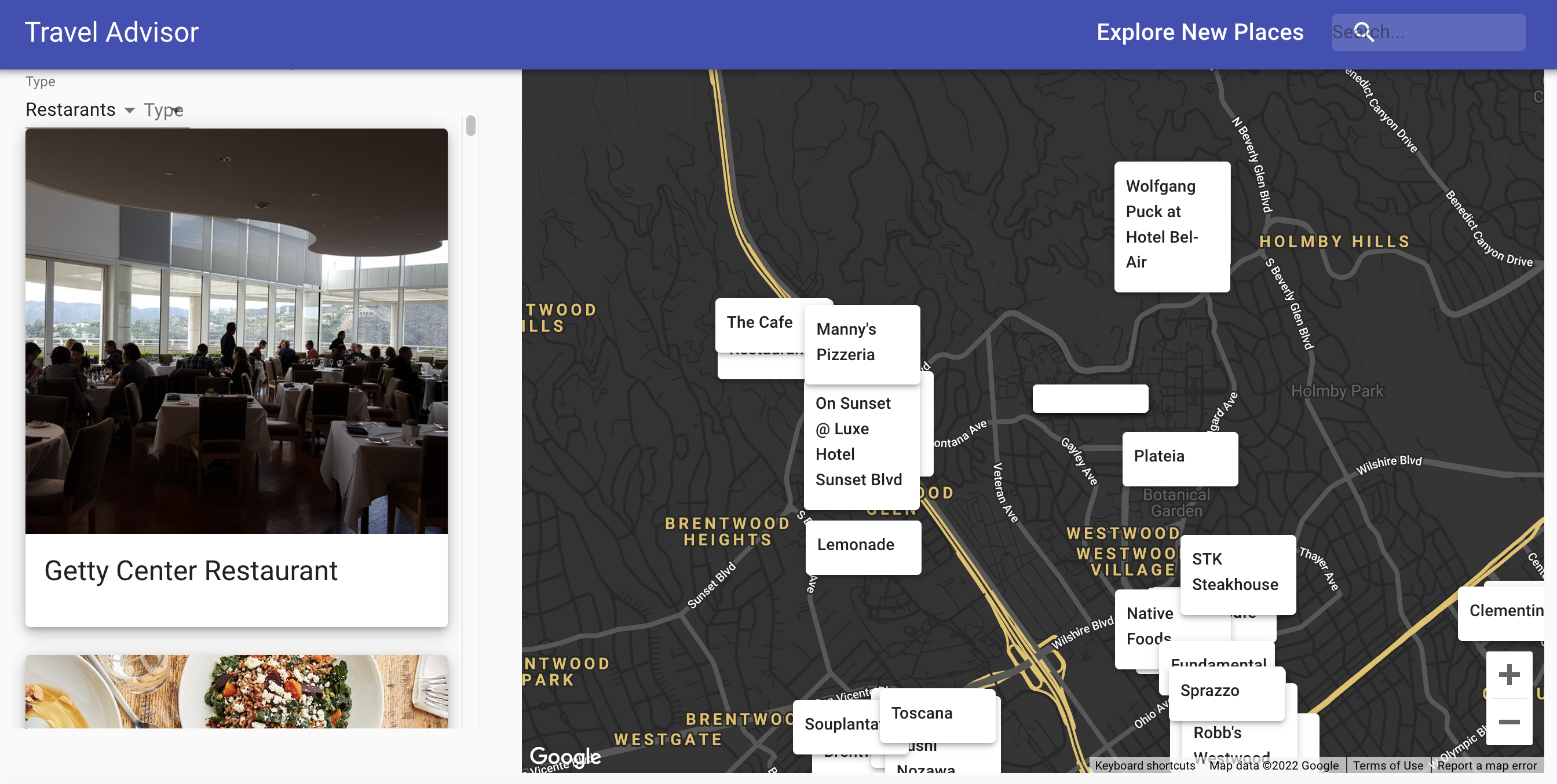Open the salad dish card image
This screenshot has width=1557, height=784.
point(236,691)
